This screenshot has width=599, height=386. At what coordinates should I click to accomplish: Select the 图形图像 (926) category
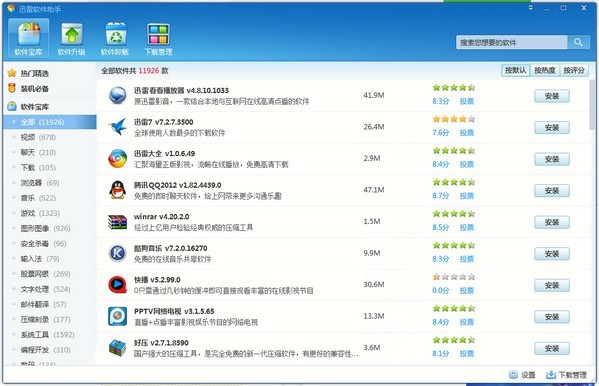coord(45,229)
